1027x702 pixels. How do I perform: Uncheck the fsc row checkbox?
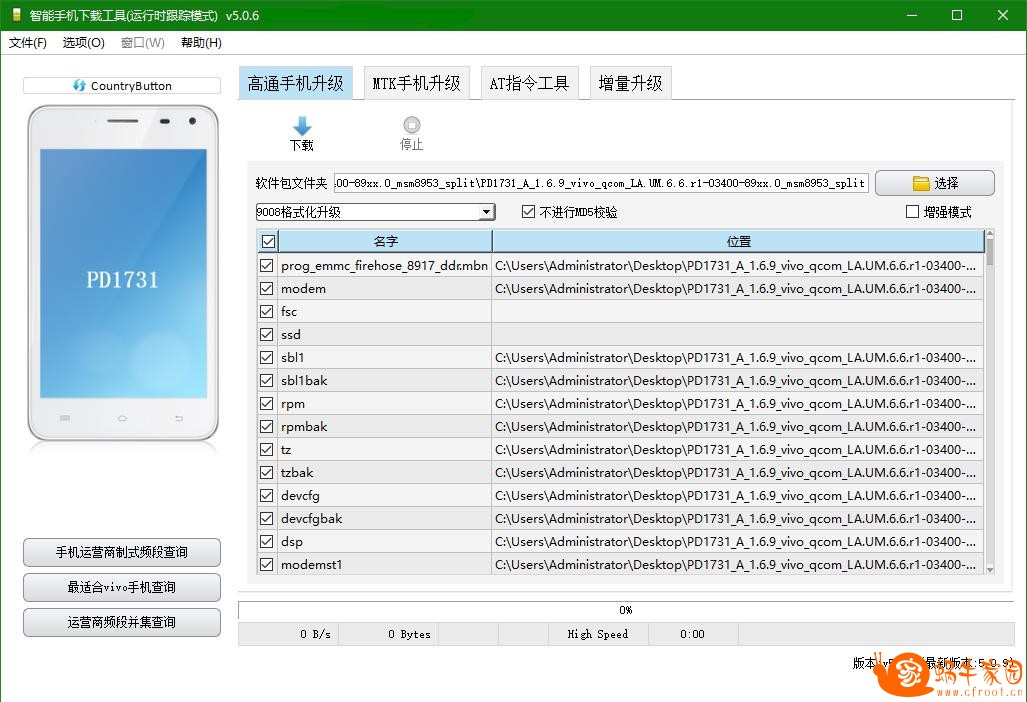[x=267, y=311]
